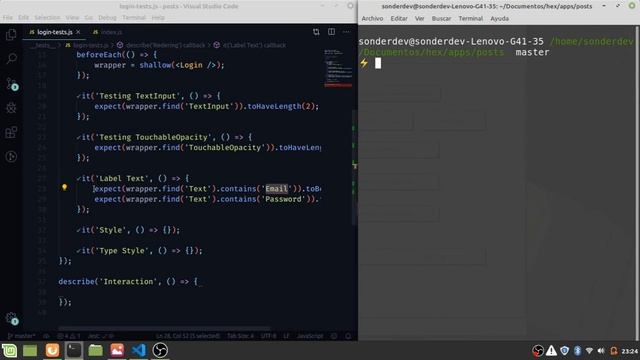
Task: Click the errors and warnings count in status bar
Action: (69, 336)
